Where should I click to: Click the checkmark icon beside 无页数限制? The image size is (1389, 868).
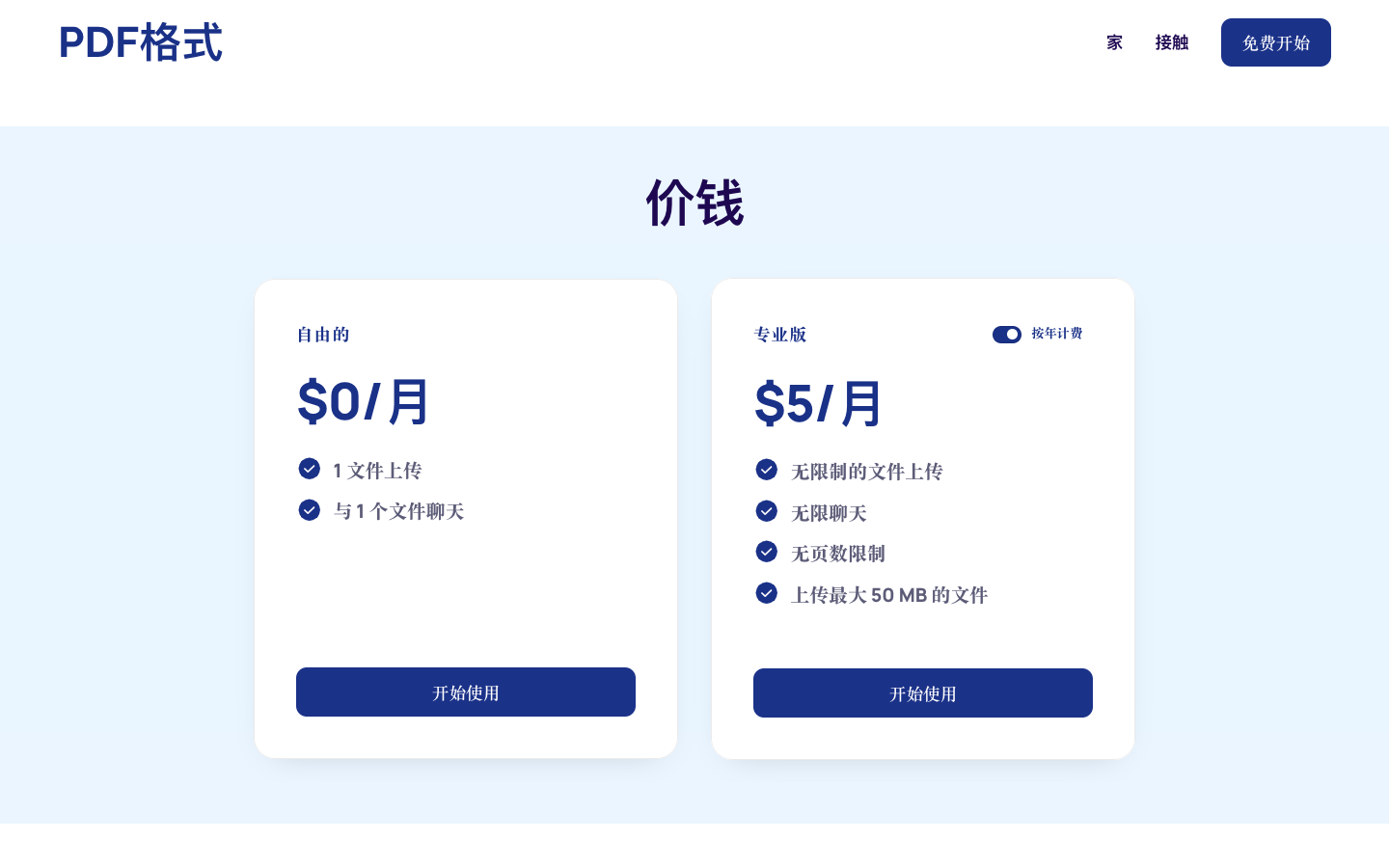766,552
